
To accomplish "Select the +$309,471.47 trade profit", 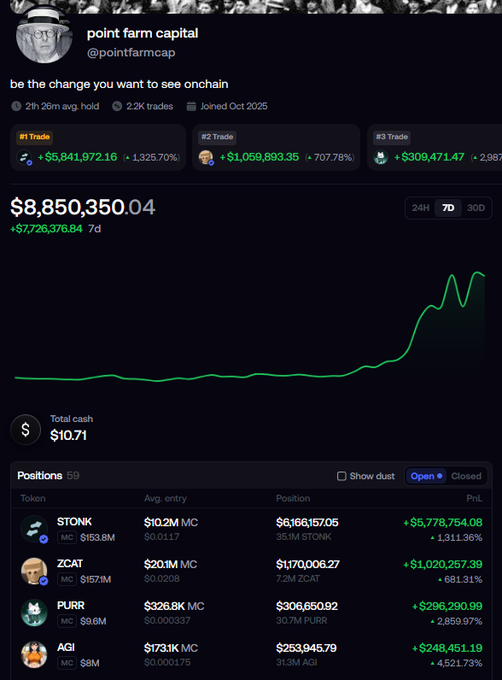I will click(x=429, y=157).
